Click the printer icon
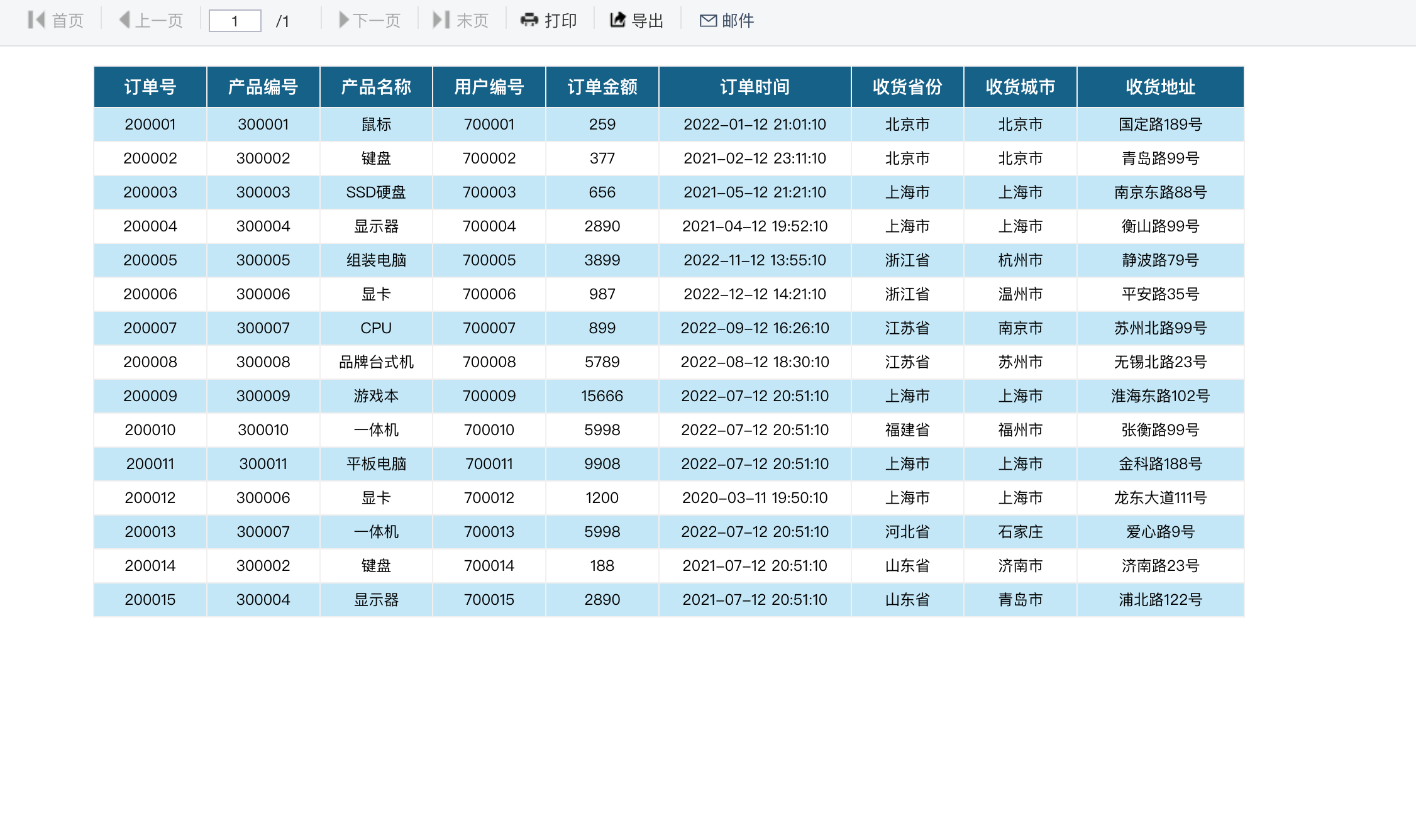The height and width of the screenshot is (840, 1416). pos(529,20)
